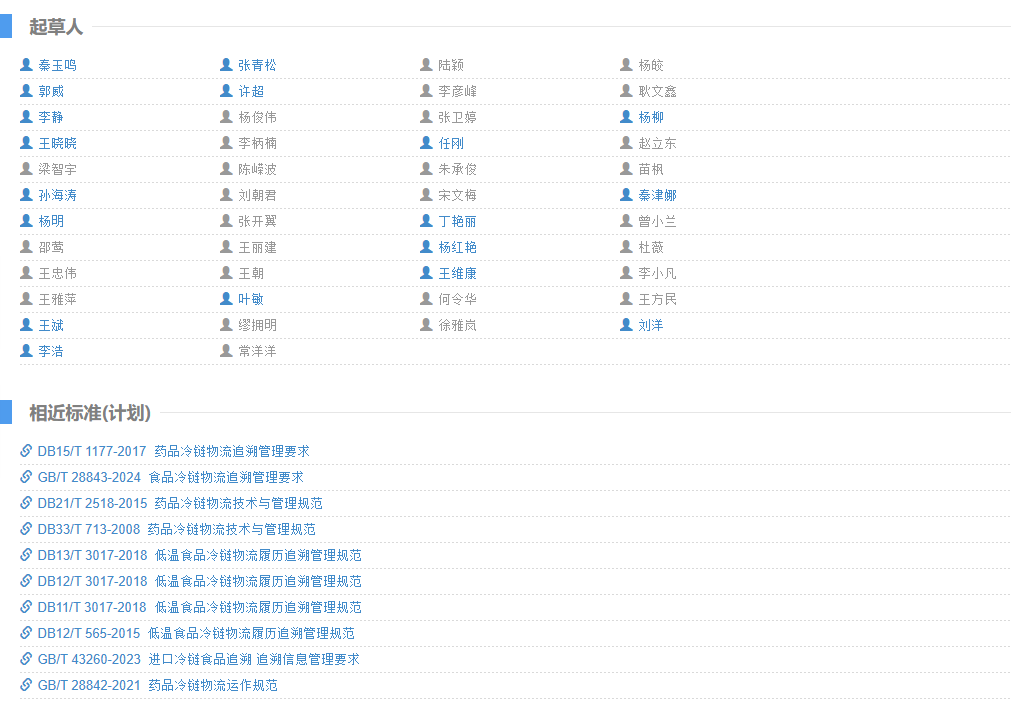Click the user icon beside 任刚

pyautogui.click(x=426, y=143)
